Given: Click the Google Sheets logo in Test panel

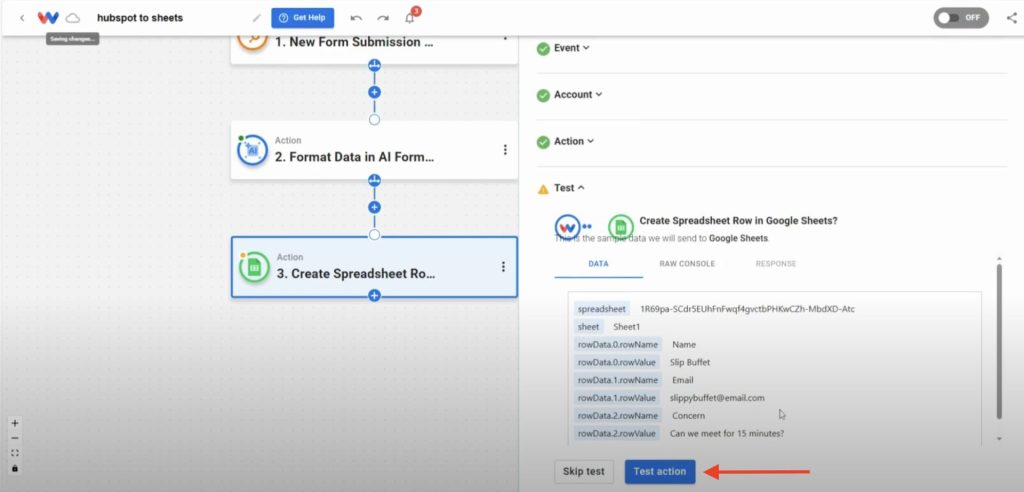Looking at the screenshot, I should tap(620, 227).
